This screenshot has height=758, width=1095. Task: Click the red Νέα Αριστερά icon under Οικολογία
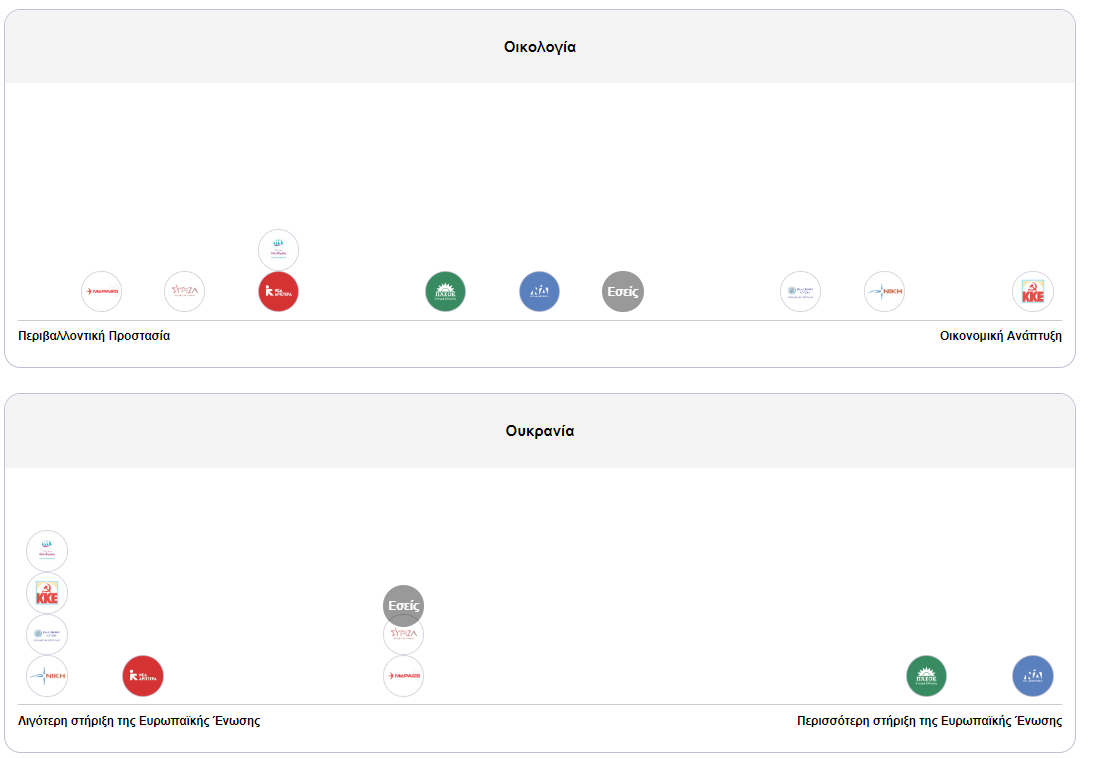[278, 292]
